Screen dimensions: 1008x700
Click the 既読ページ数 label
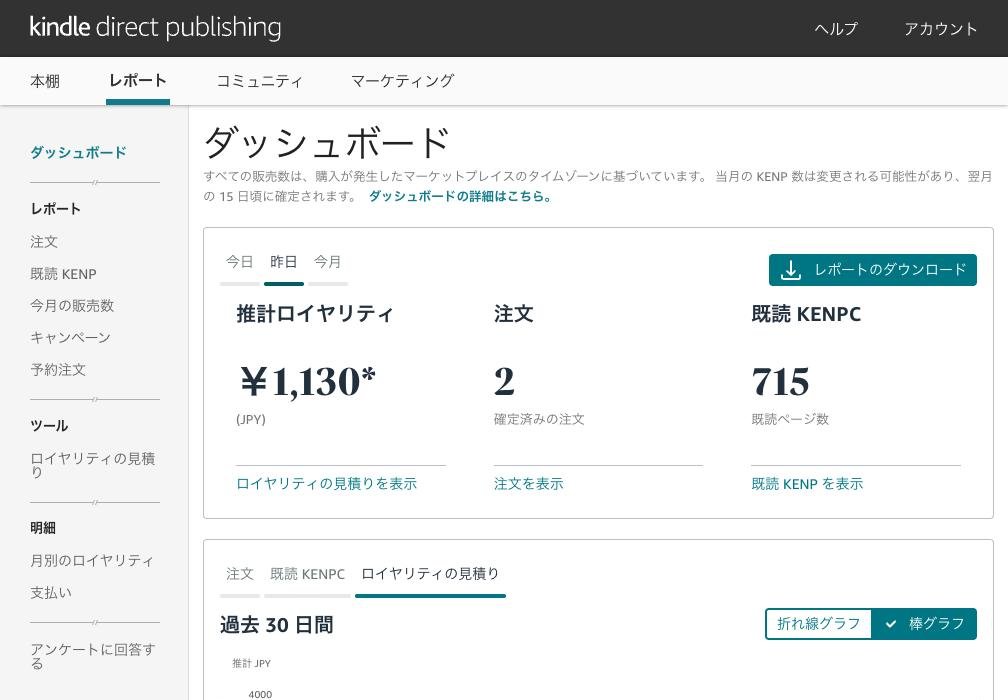coord(790,419)
